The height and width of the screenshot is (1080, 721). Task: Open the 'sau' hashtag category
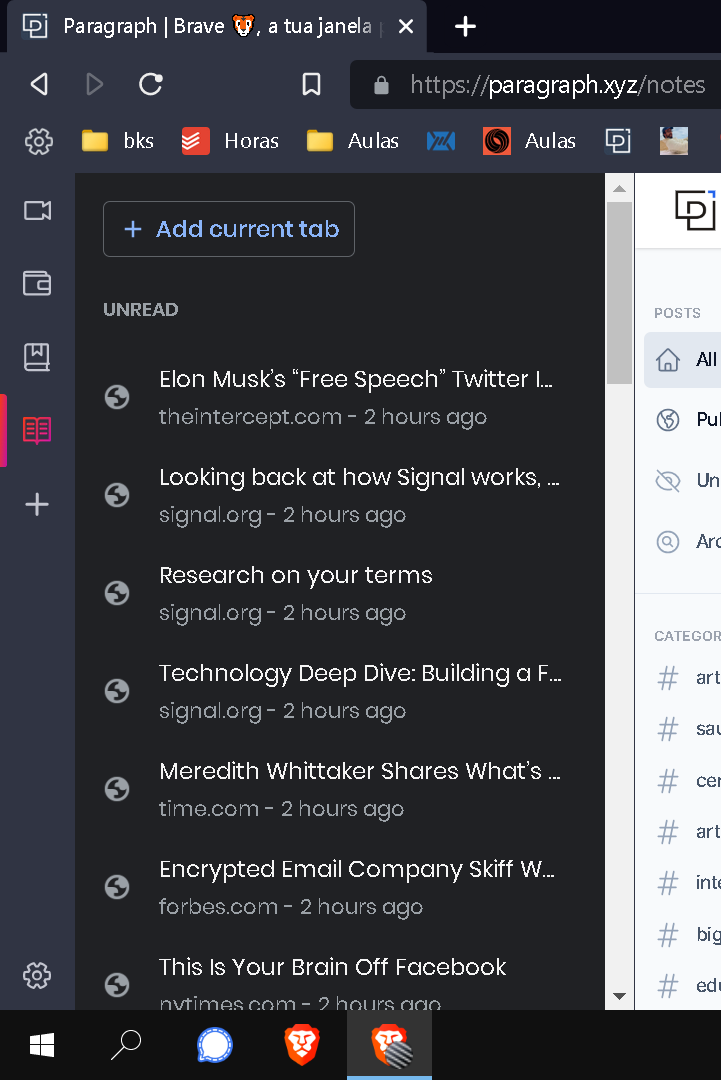tap(687, 729)
